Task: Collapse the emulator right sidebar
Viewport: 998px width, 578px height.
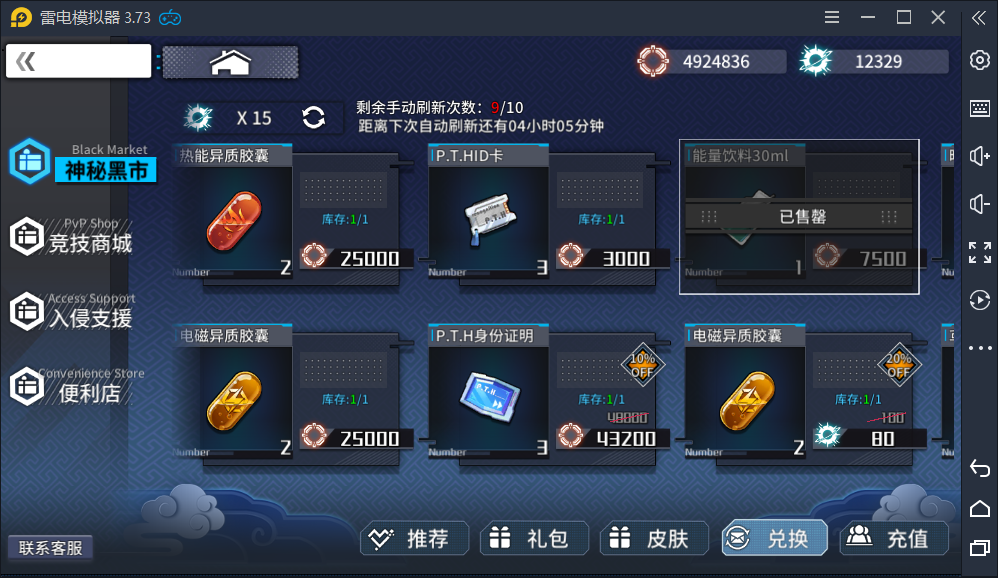Action: [979, 18]
